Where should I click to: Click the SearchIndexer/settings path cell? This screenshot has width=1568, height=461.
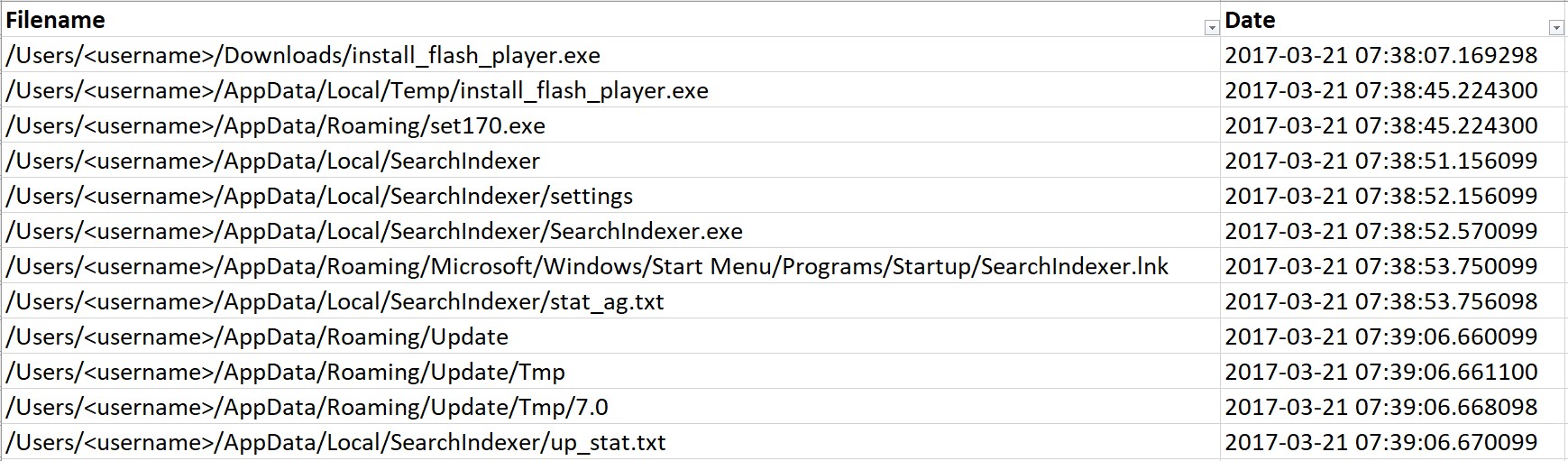coord(319,196)
